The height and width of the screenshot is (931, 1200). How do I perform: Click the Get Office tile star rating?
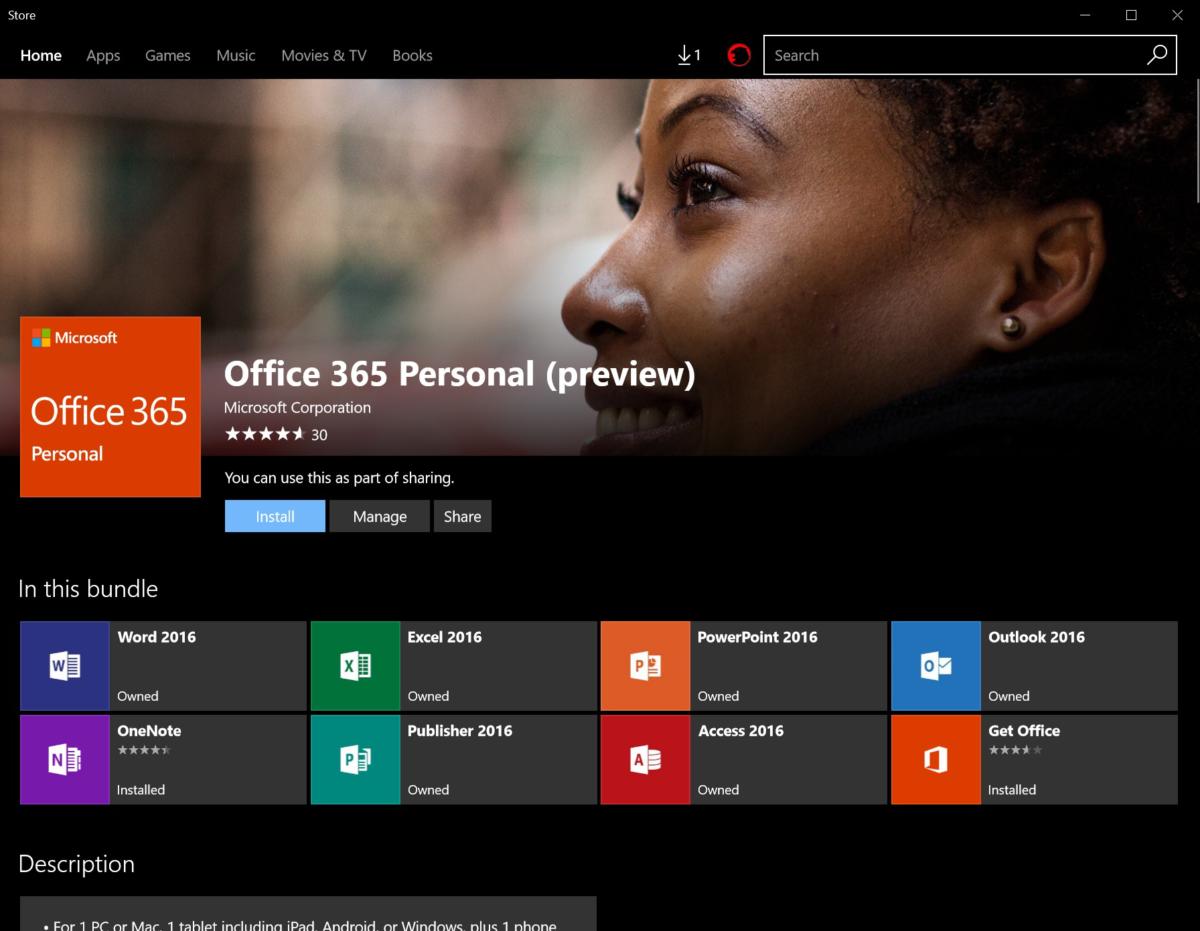(1015, 750)
